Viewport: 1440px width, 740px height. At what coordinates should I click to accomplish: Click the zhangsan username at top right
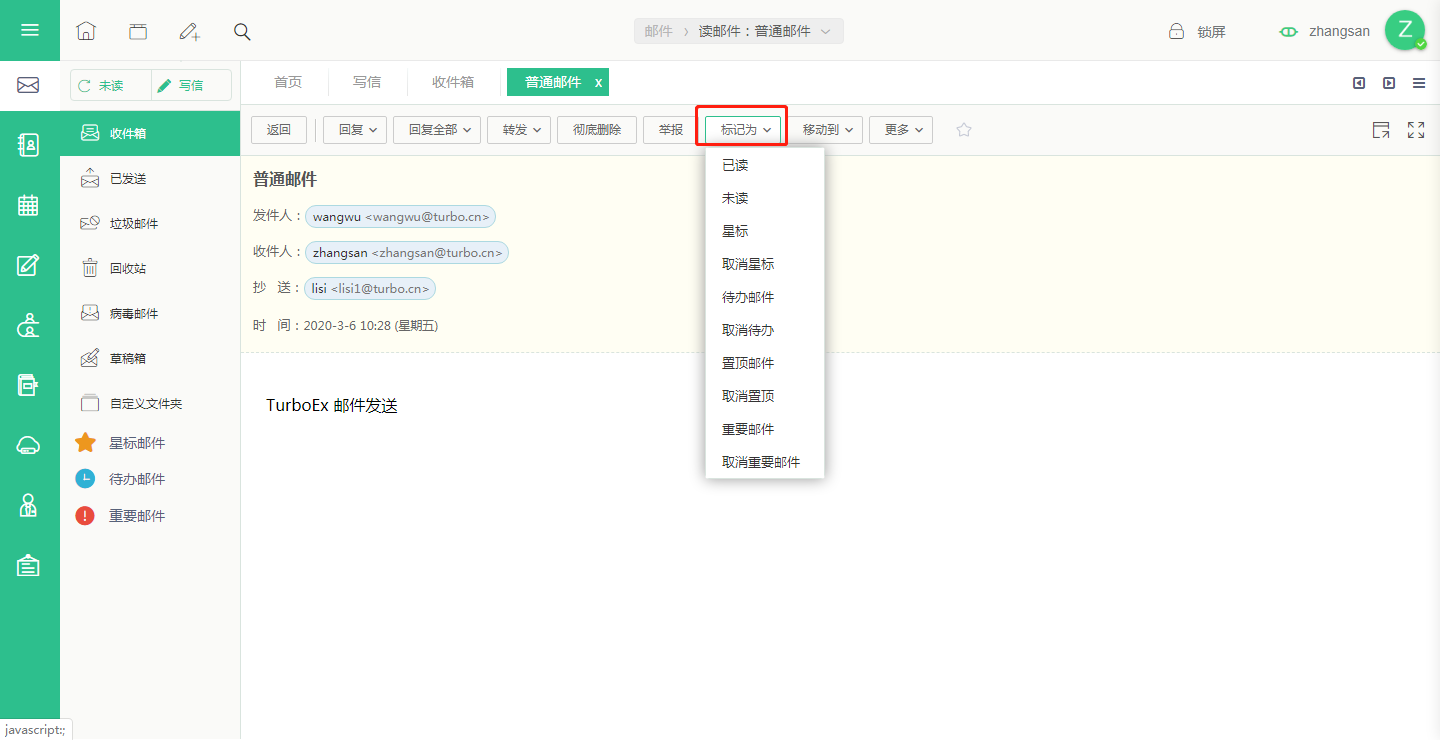coord(1339,31)
